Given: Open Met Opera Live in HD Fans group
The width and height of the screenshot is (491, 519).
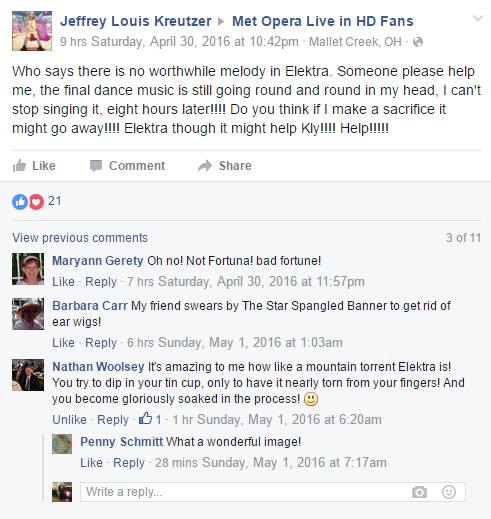Looking at the screenshot, I should click(323, 21).
